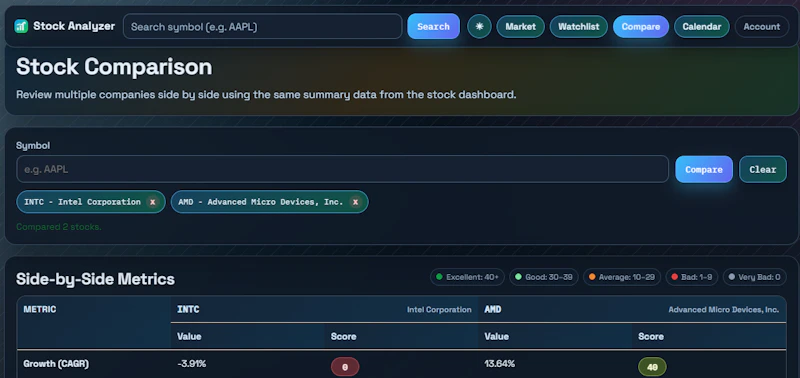Open the Calendar page
The width and height of the screenshot is (800, 378).
(702, 27)
